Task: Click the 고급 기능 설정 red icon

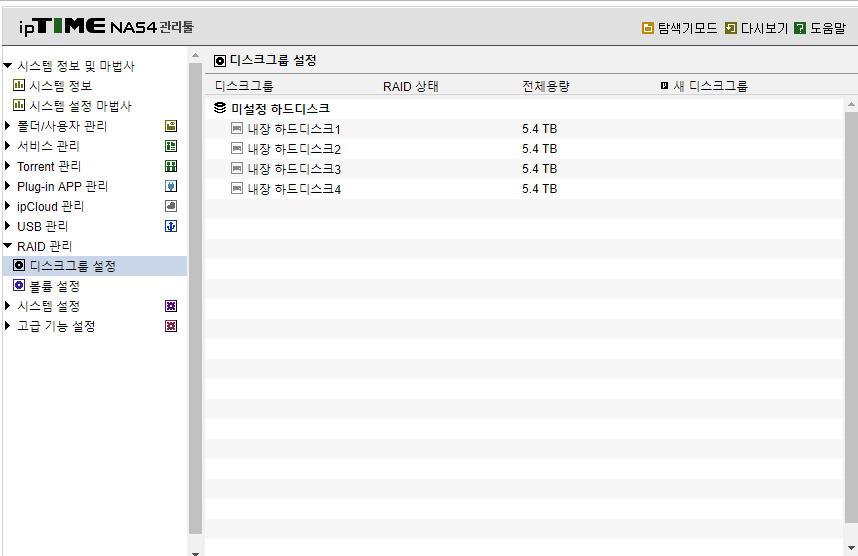Action: pyautogui.click(x=171, y=327)
